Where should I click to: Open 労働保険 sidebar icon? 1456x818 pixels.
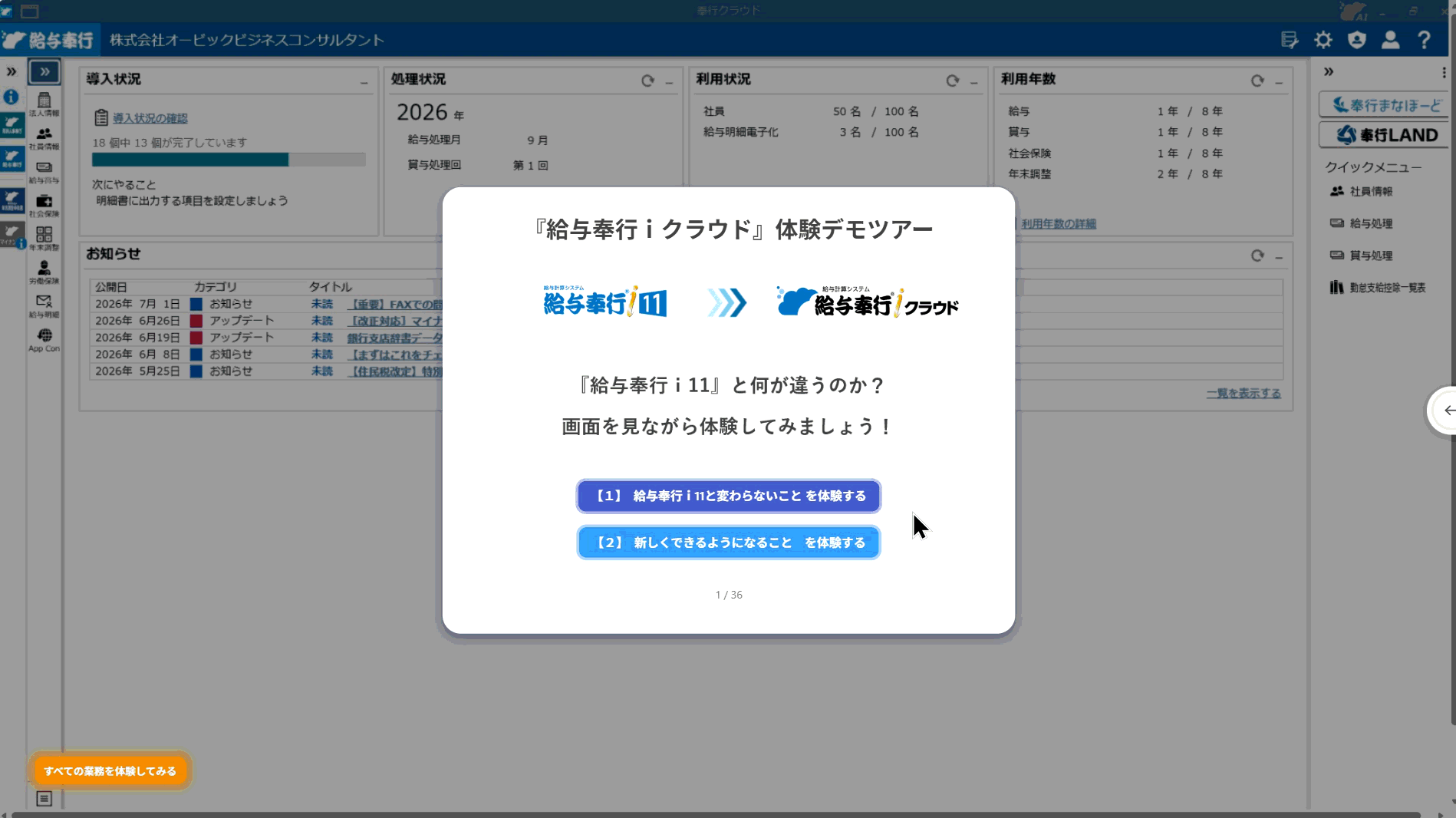[44, 273]
